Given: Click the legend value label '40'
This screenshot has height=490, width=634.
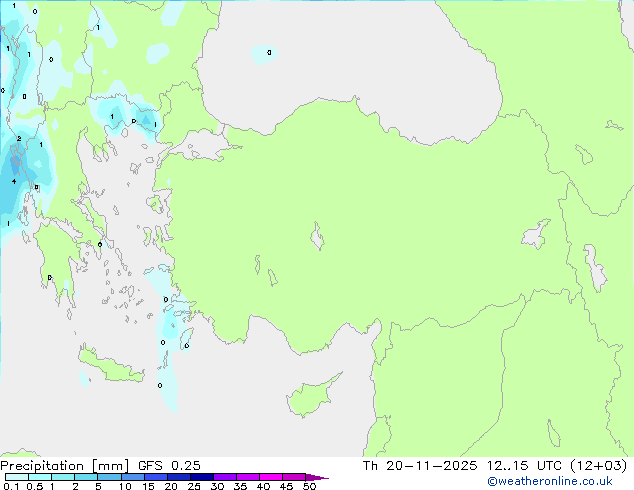Looking at the screenshot, I should [263, 486].
